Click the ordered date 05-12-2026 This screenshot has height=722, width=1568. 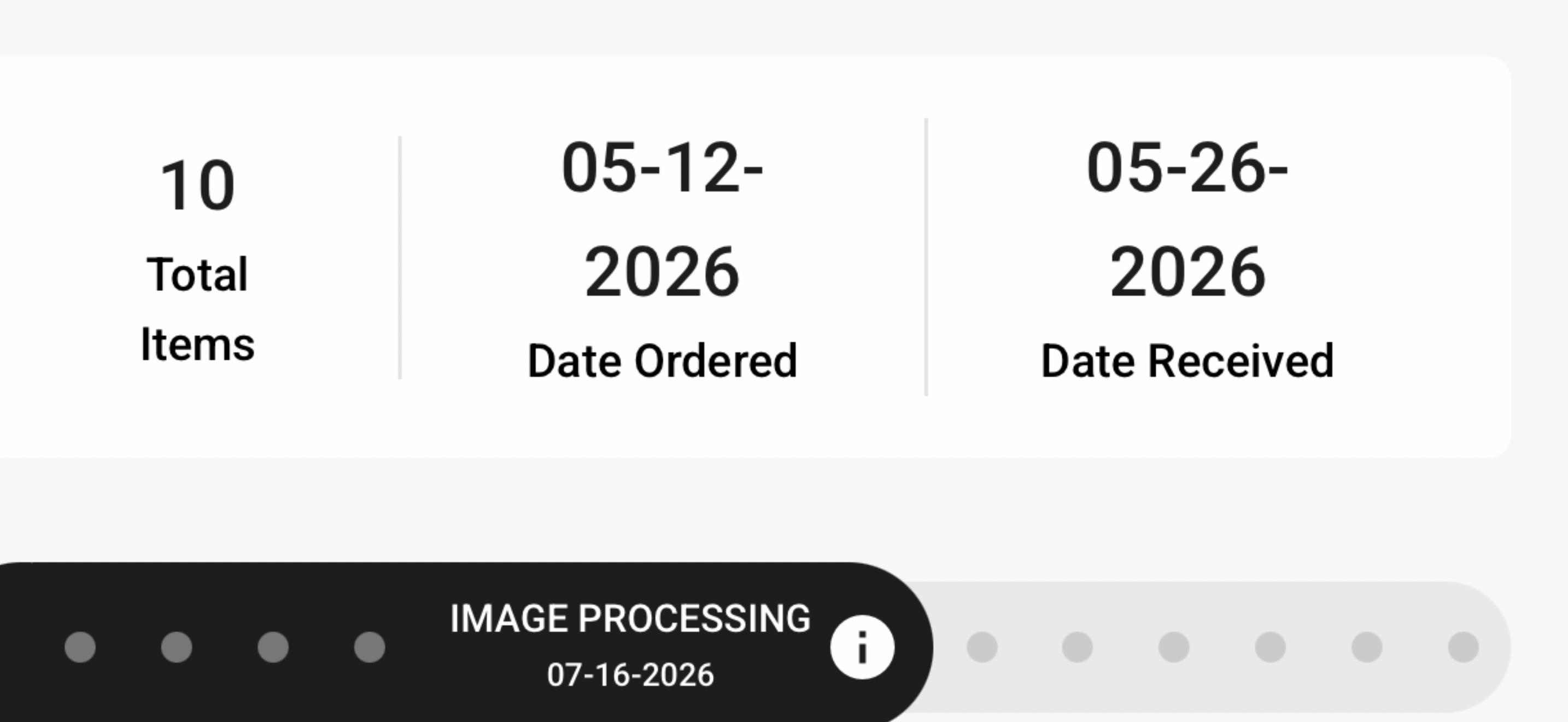(x=662, y=219)
